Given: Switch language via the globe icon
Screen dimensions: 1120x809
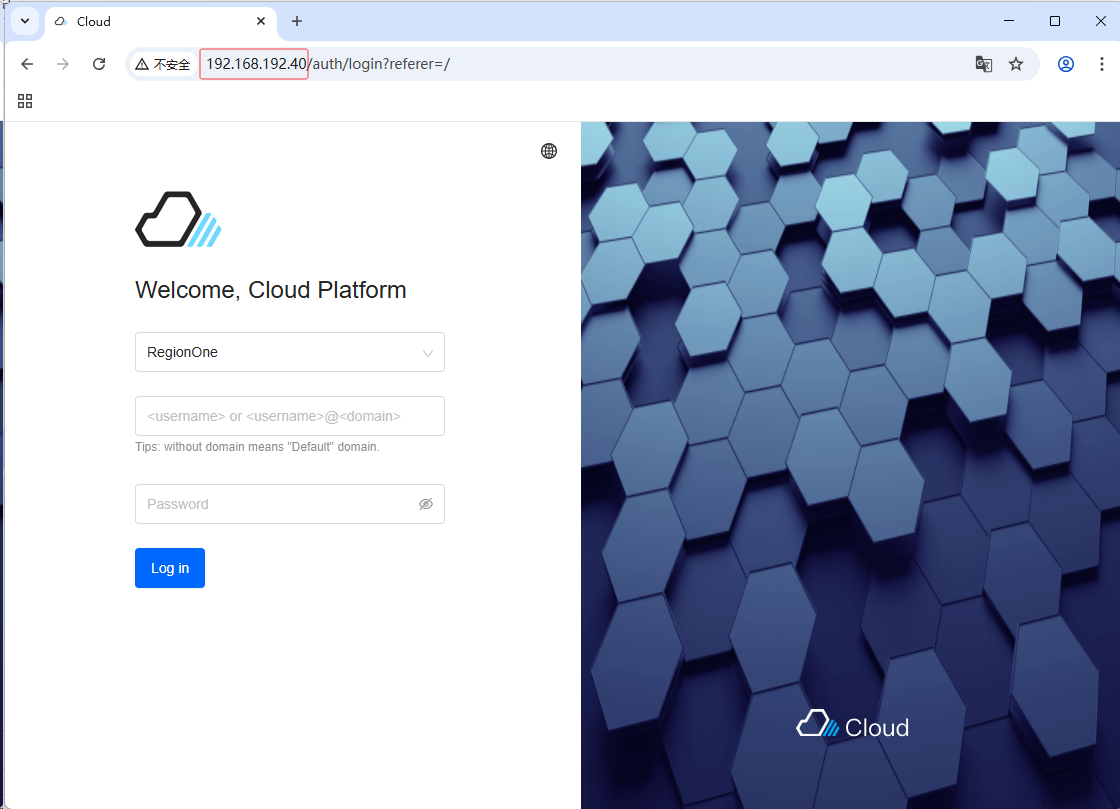Looking at the screenshot, I should [x=549, y=151].
